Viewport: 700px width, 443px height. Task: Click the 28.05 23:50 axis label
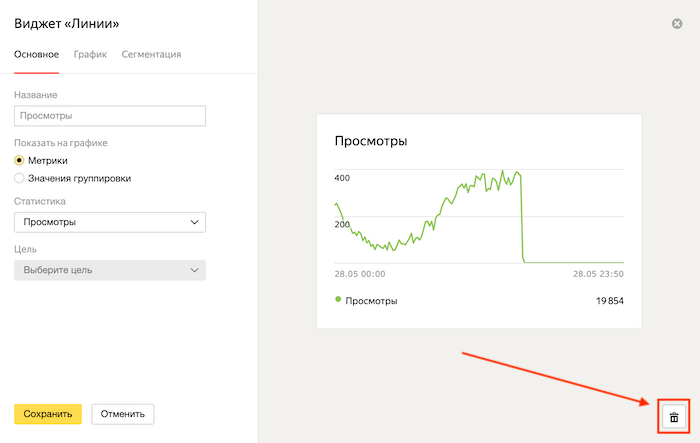[x=599, y=273]
